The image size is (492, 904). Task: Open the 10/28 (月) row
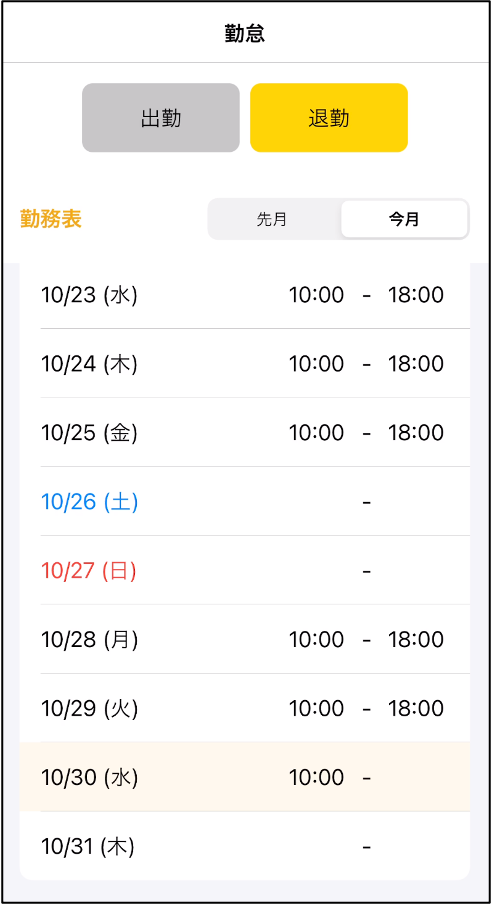tap(245, 639)
